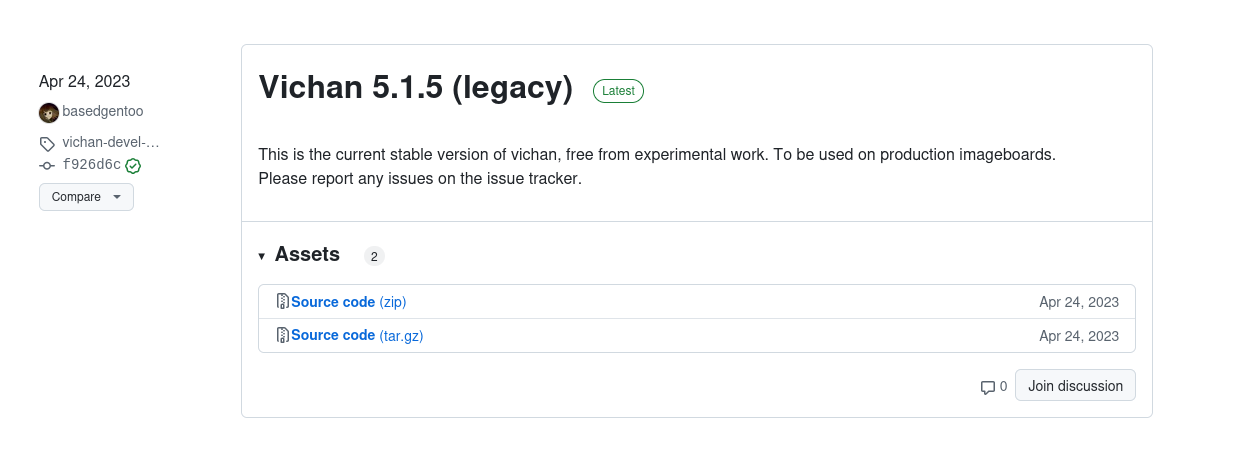Open the Vichan 5.1.5 (legacy) release title
This screenshot has height=456, width=1257.
pos(416,87)
